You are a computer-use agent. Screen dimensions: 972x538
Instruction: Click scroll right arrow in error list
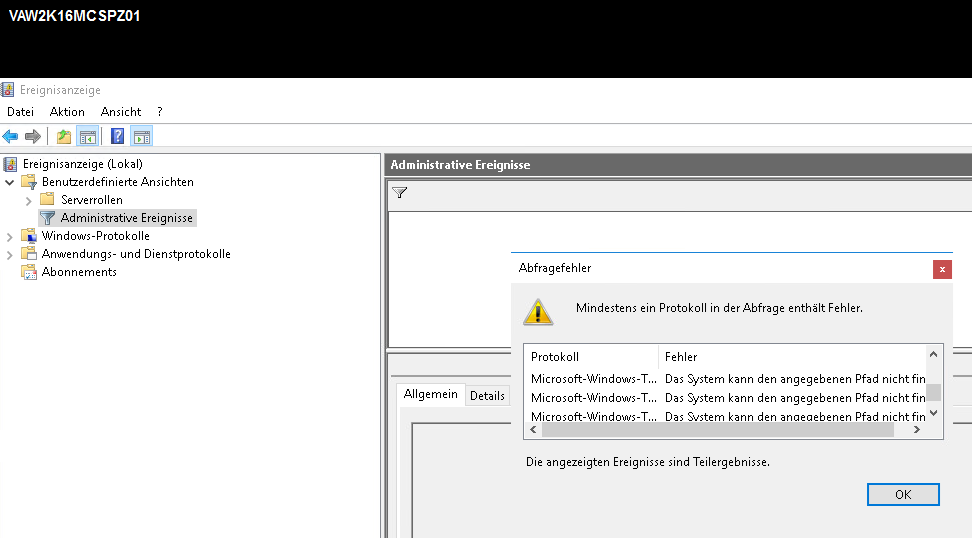[x=917, y=430]
